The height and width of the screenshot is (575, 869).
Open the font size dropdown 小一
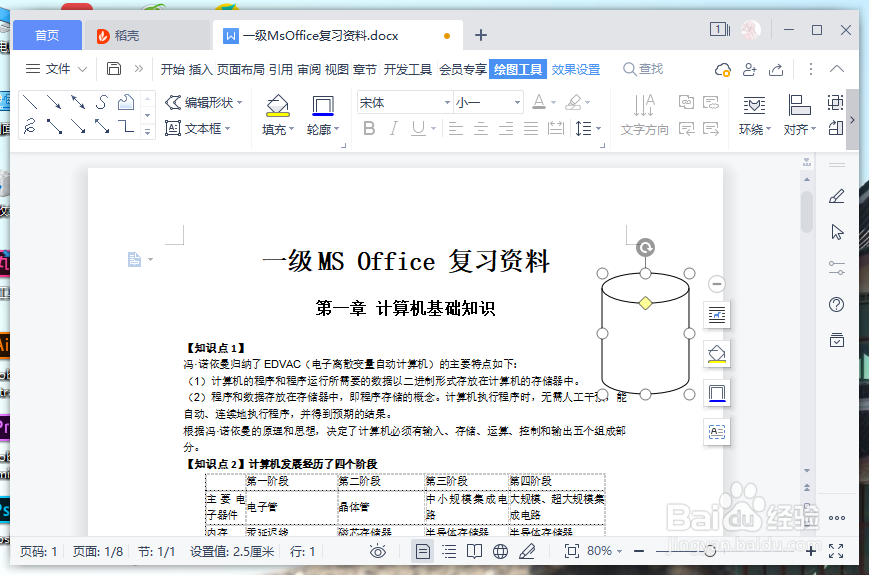tap(517, 102)
